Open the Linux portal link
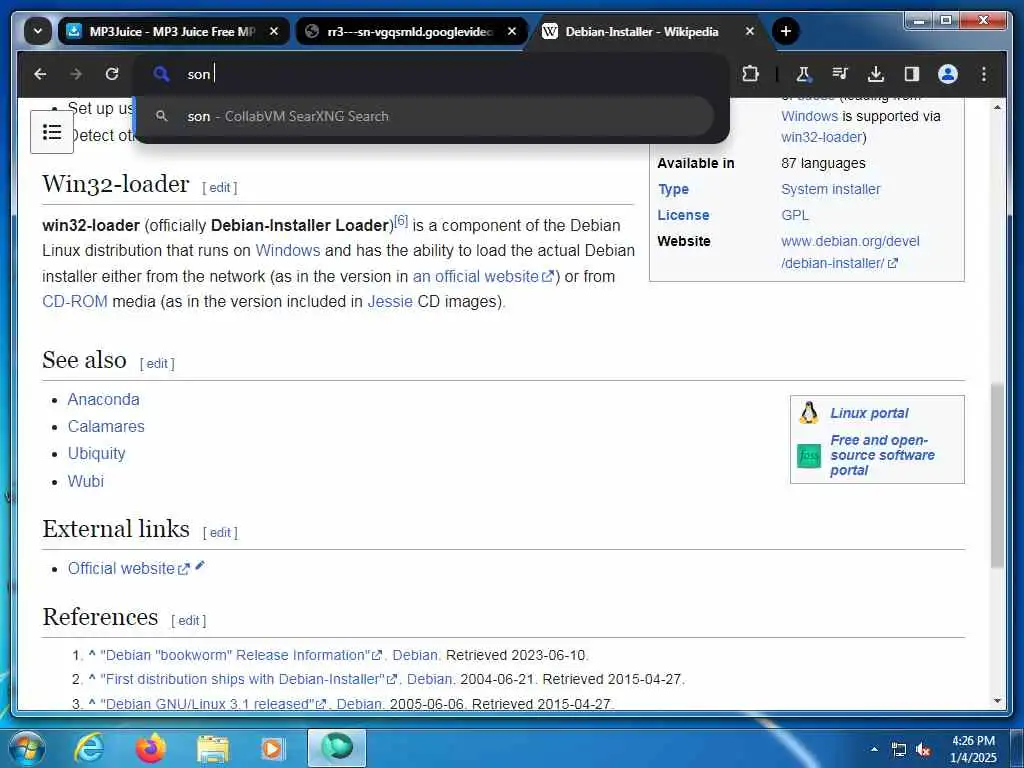1024x768 pixels. point(869,413)
